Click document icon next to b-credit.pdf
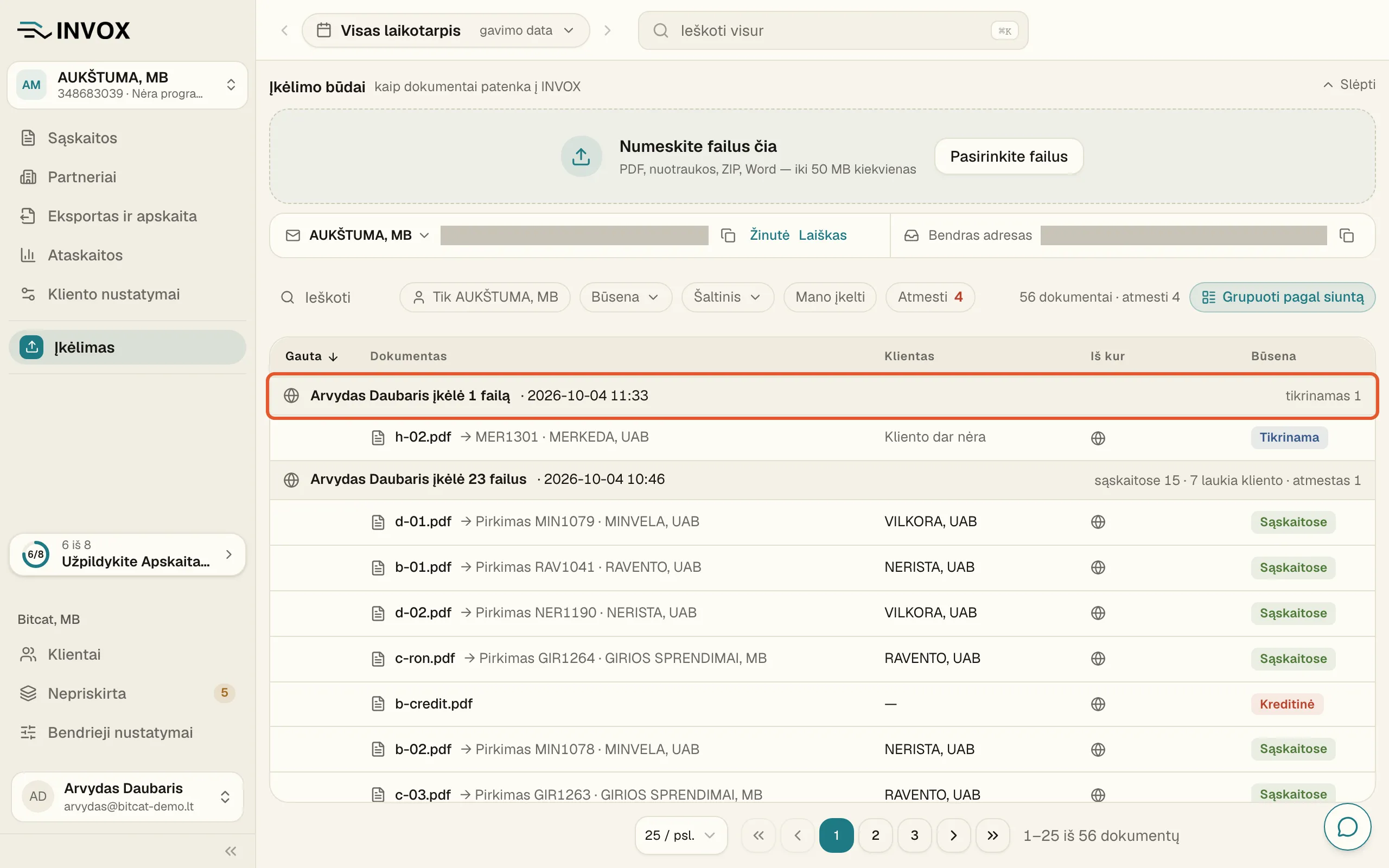 point(378,704)
